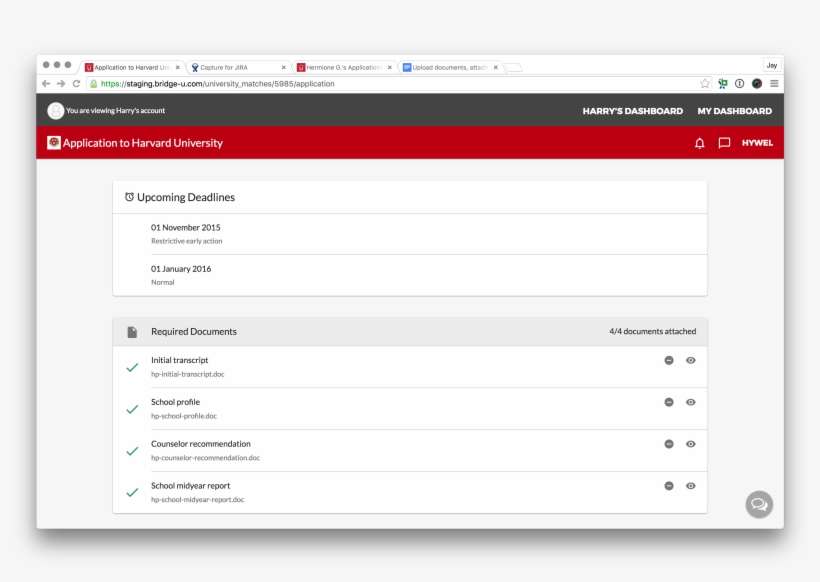The width and height of the screenshot is (820, 582).
Task: Open the notifications bell icon
Action: click(x=699, y=143)
